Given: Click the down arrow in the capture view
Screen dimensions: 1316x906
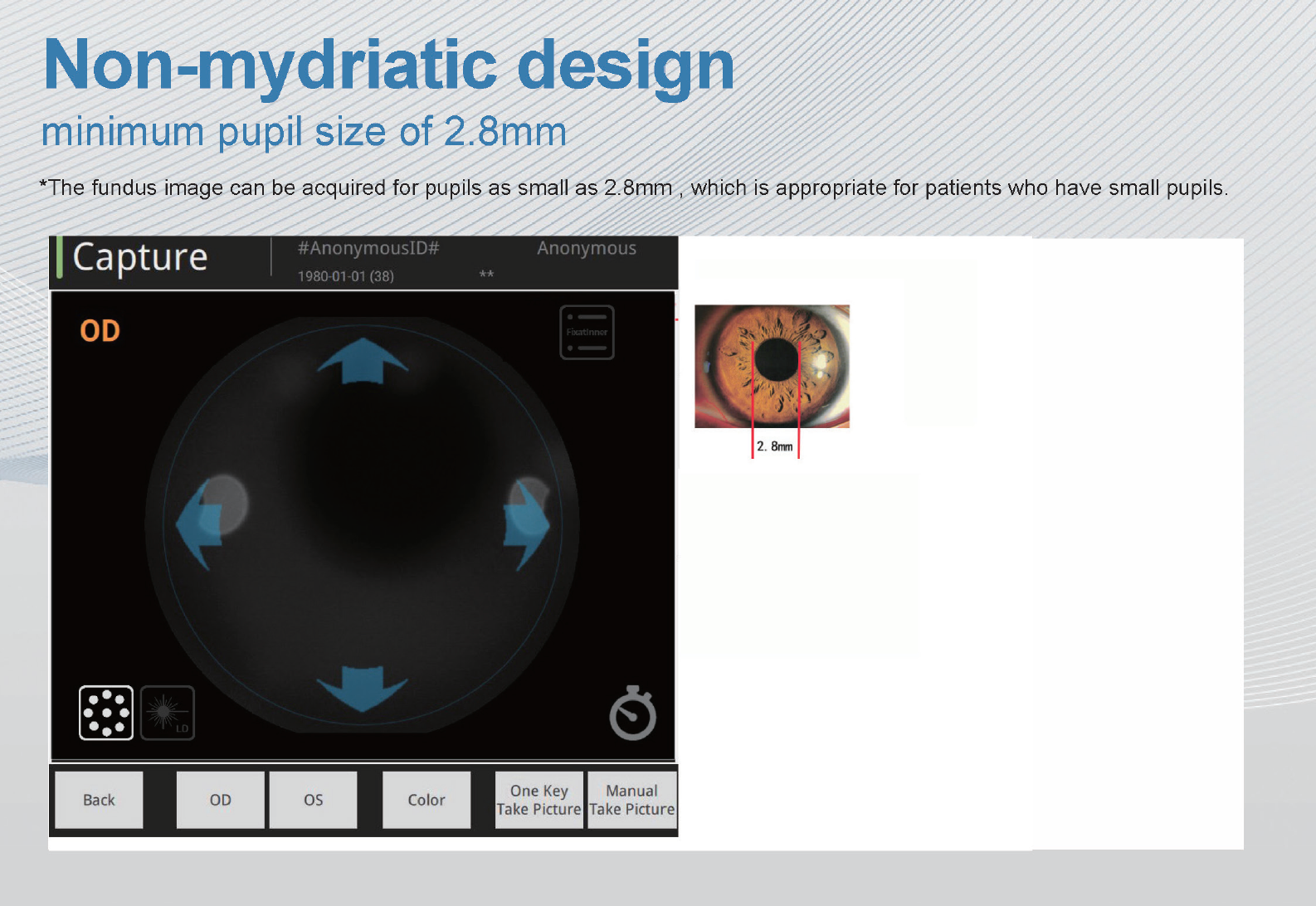Looking at the screenshot, I should pyautogui.click(x=363, y=689).
